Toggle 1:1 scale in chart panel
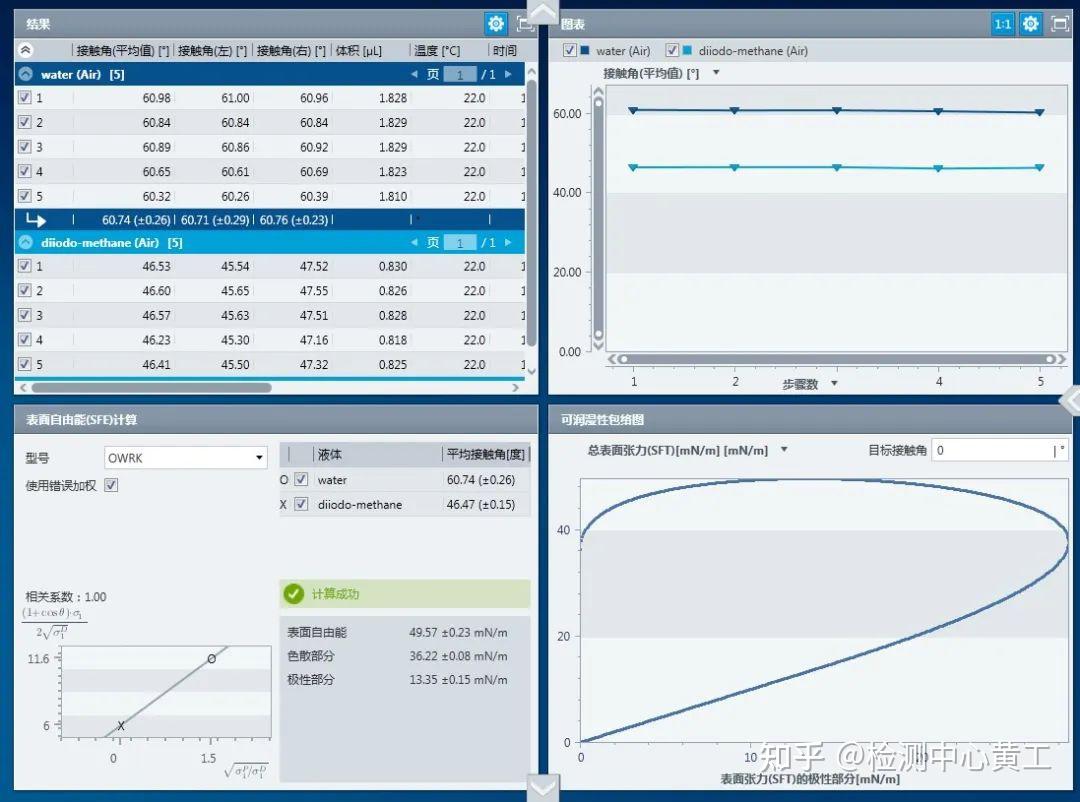 click(1003, 24)
